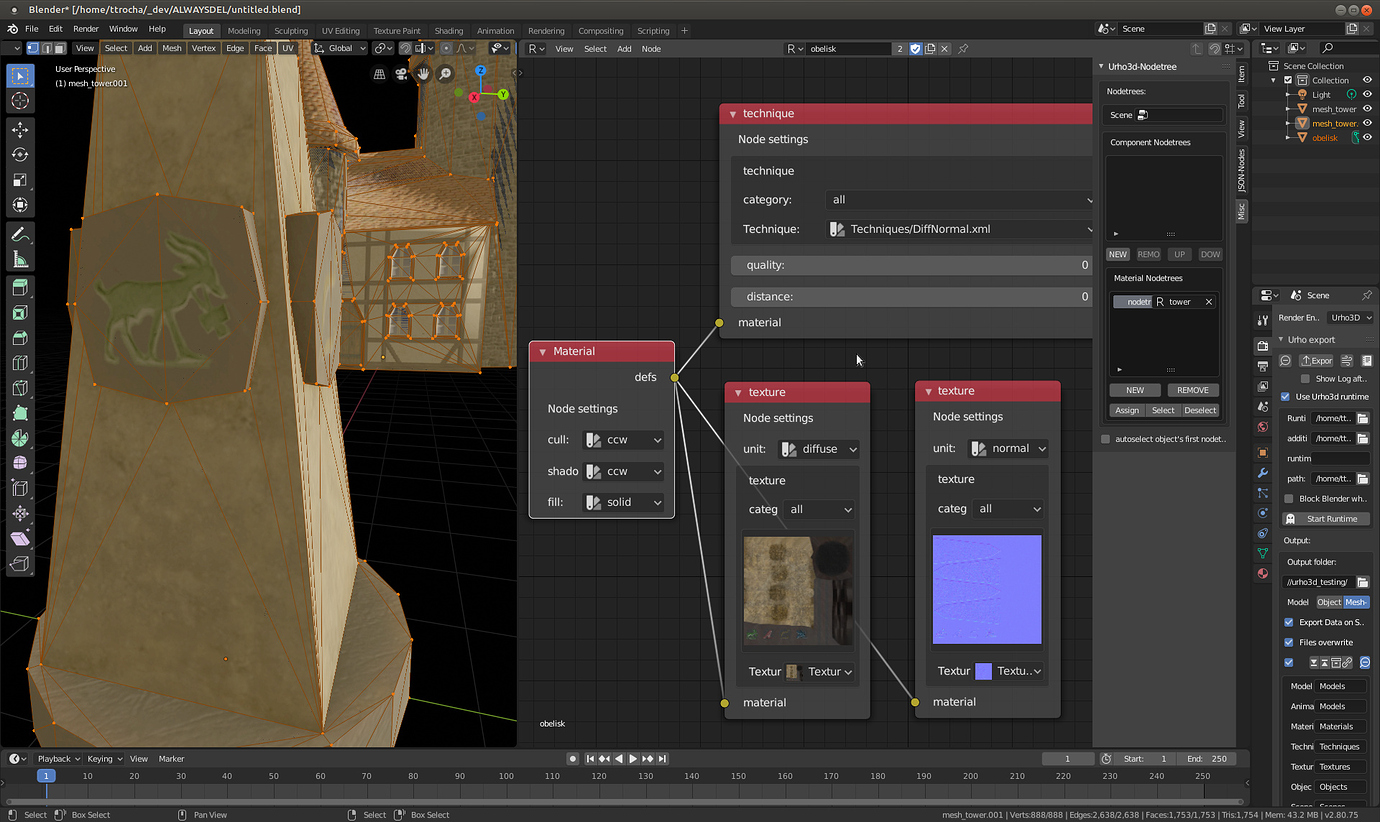Viewport: 1380px width, 822px height.
Task: Switch to Modeling workspace tab
Action: point(244,30)
